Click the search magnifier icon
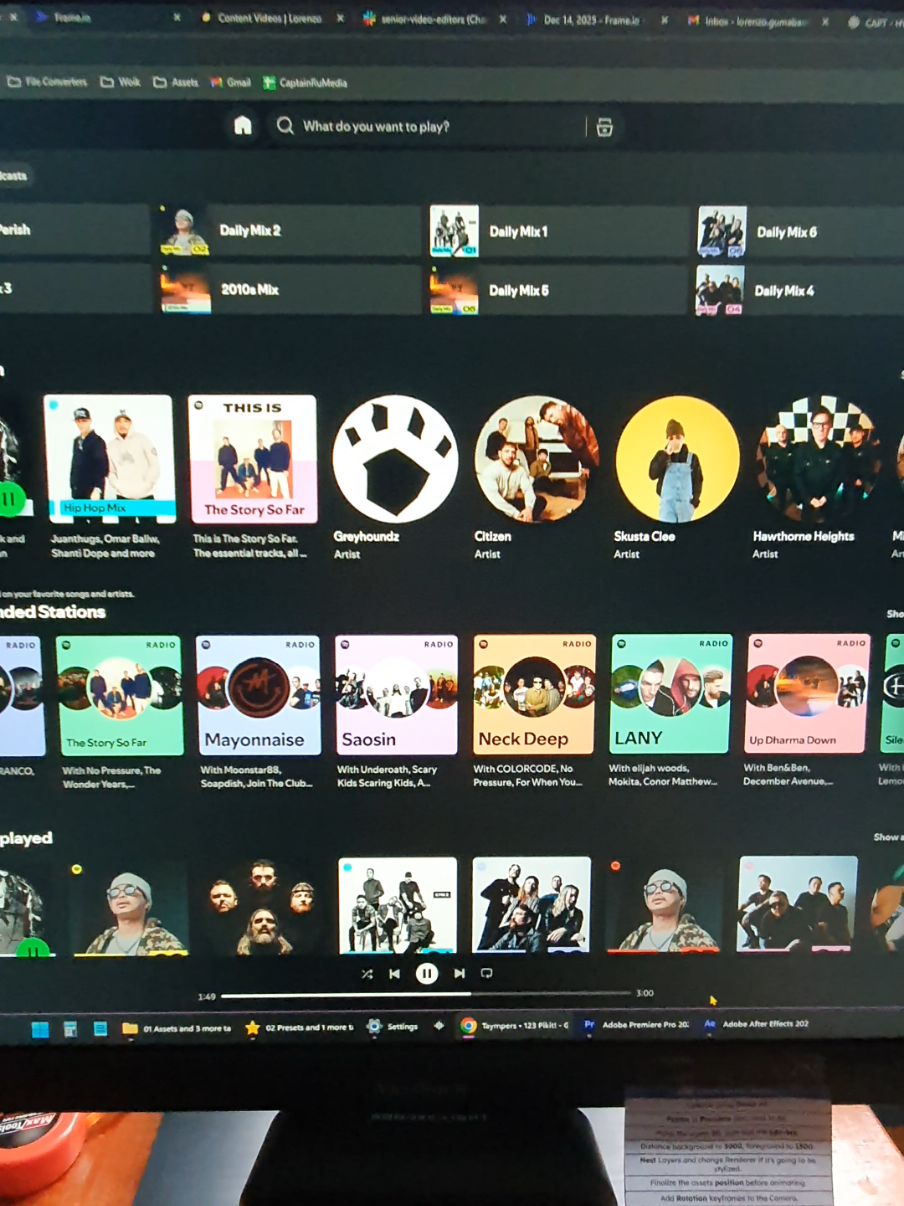 (285, 126)
